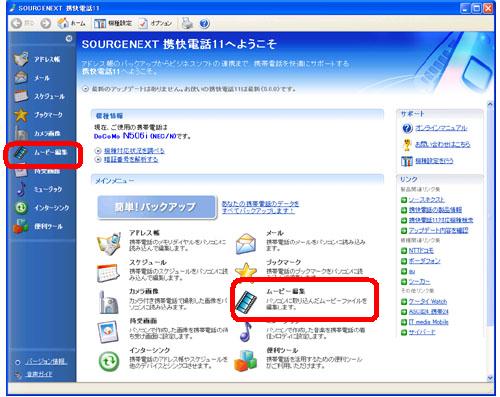The height and width of the screenshot is (397, 500).
Task: Select 待受画面 in the left sidebar
Action: [x=38, y=171]
